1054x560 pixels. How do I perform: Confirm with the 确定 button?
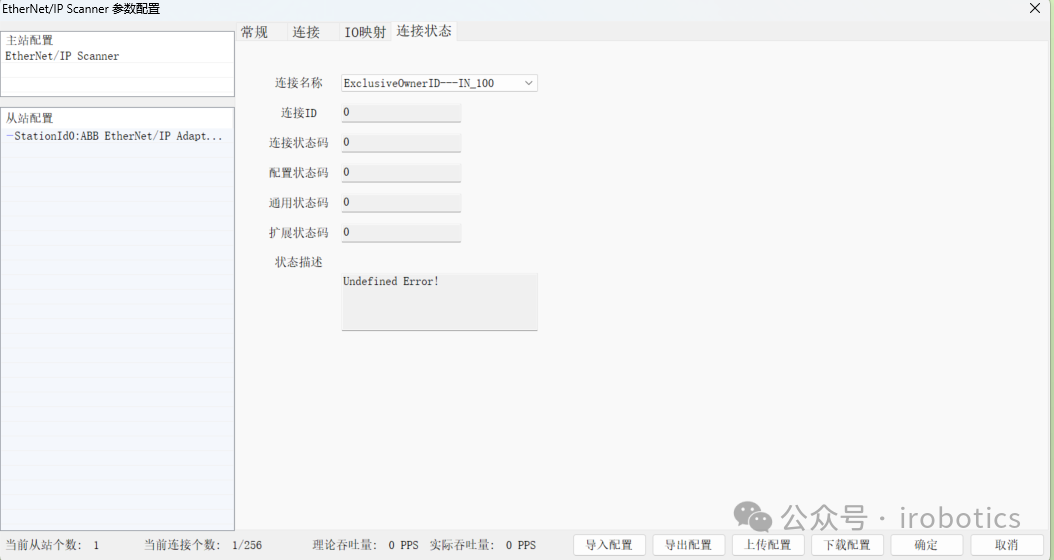click(926, 545)
